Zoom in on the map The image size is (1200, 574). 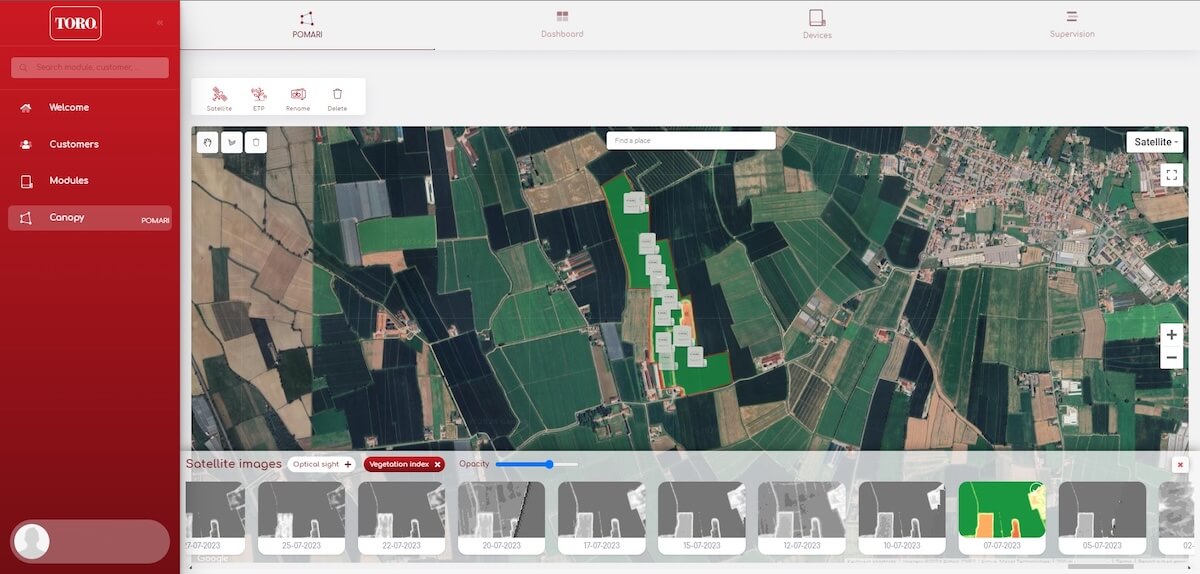point(1171,335)
